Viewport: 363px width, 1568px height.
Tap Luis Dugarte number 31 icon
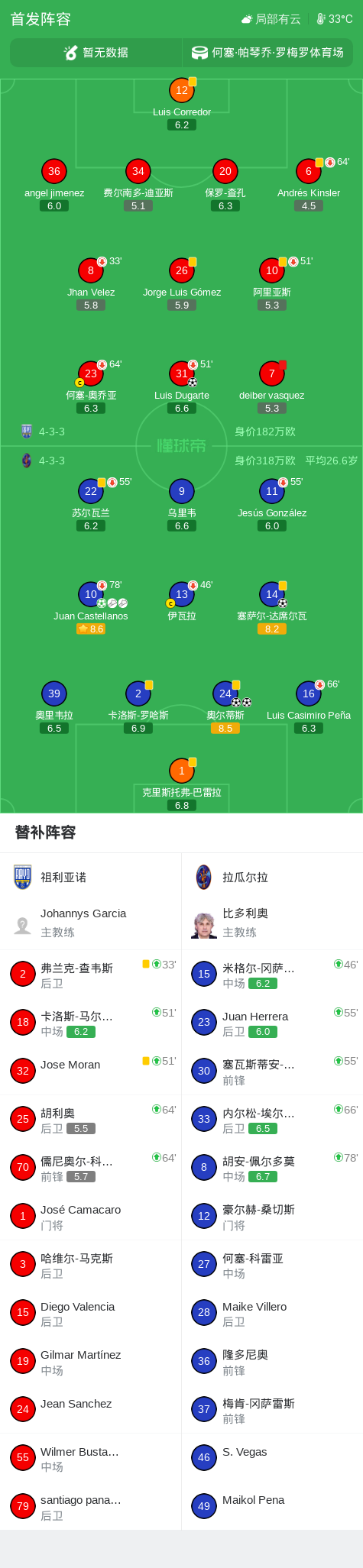tap(182, 373)
